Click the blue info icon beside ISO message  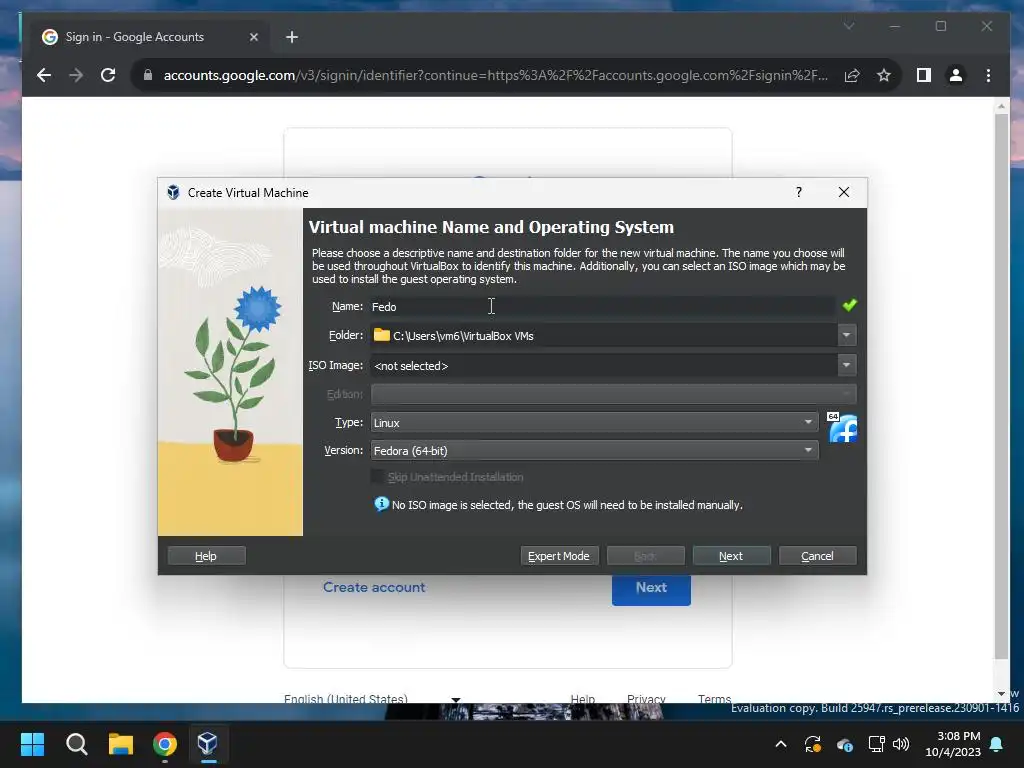point(381,504)
